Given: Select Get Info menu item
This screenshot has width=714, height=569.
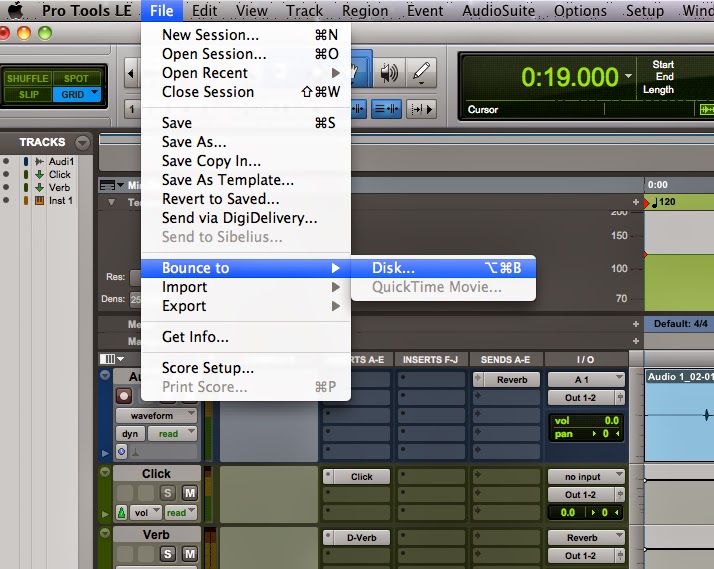Looking at the screenshot, I should click(x=246, y=337).
